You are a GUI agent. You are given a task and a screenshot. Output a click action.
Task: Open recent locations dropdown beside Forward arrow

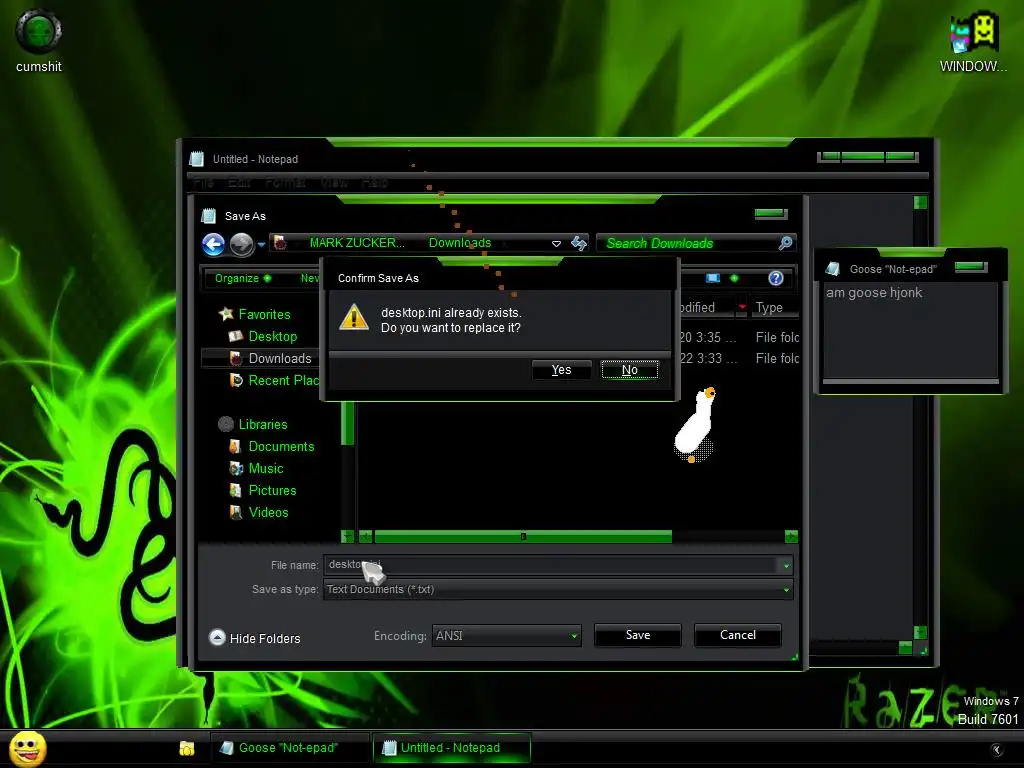click(261, 245)
